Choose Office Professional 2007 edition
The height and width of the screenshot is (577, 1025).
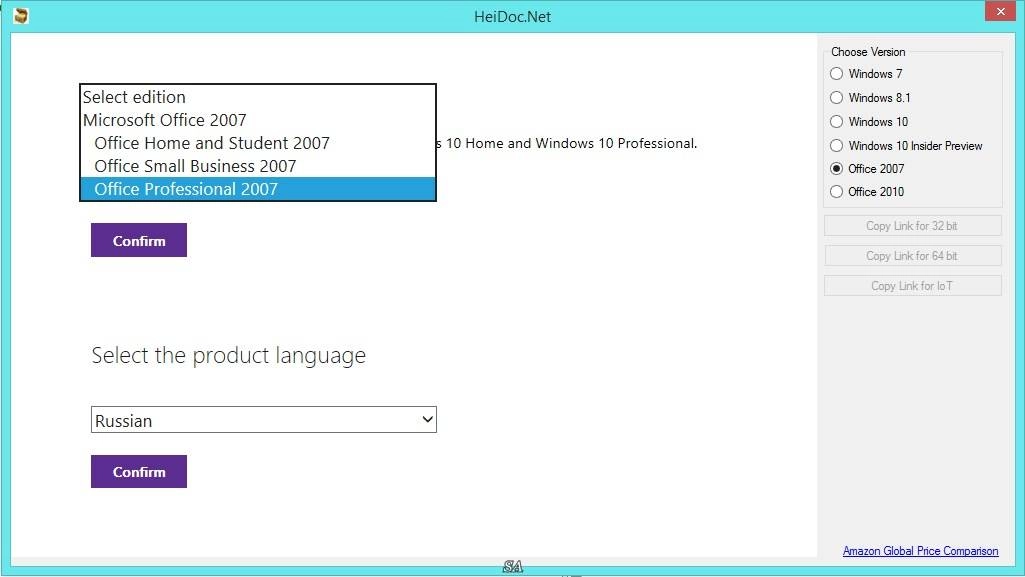(x=258, y=188)
